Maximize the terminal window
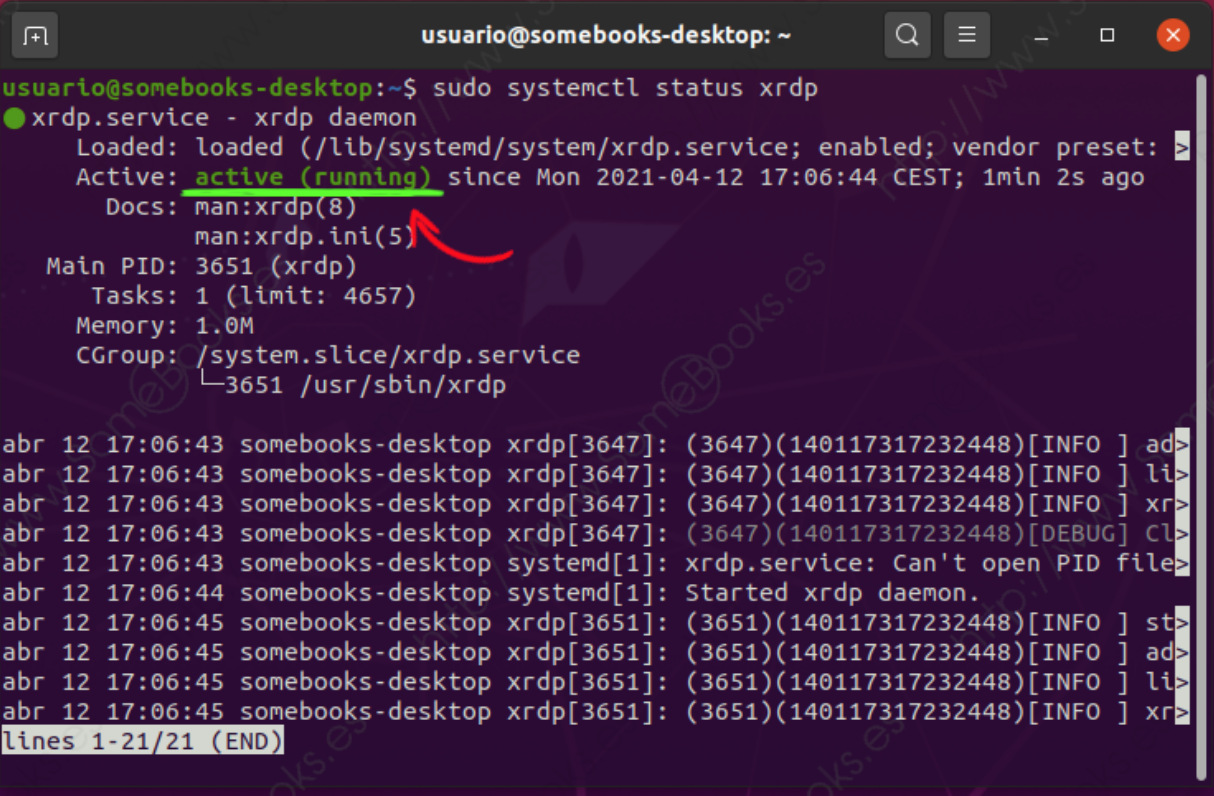This screenshot has width=1214, height=796. pos(1107,36)
